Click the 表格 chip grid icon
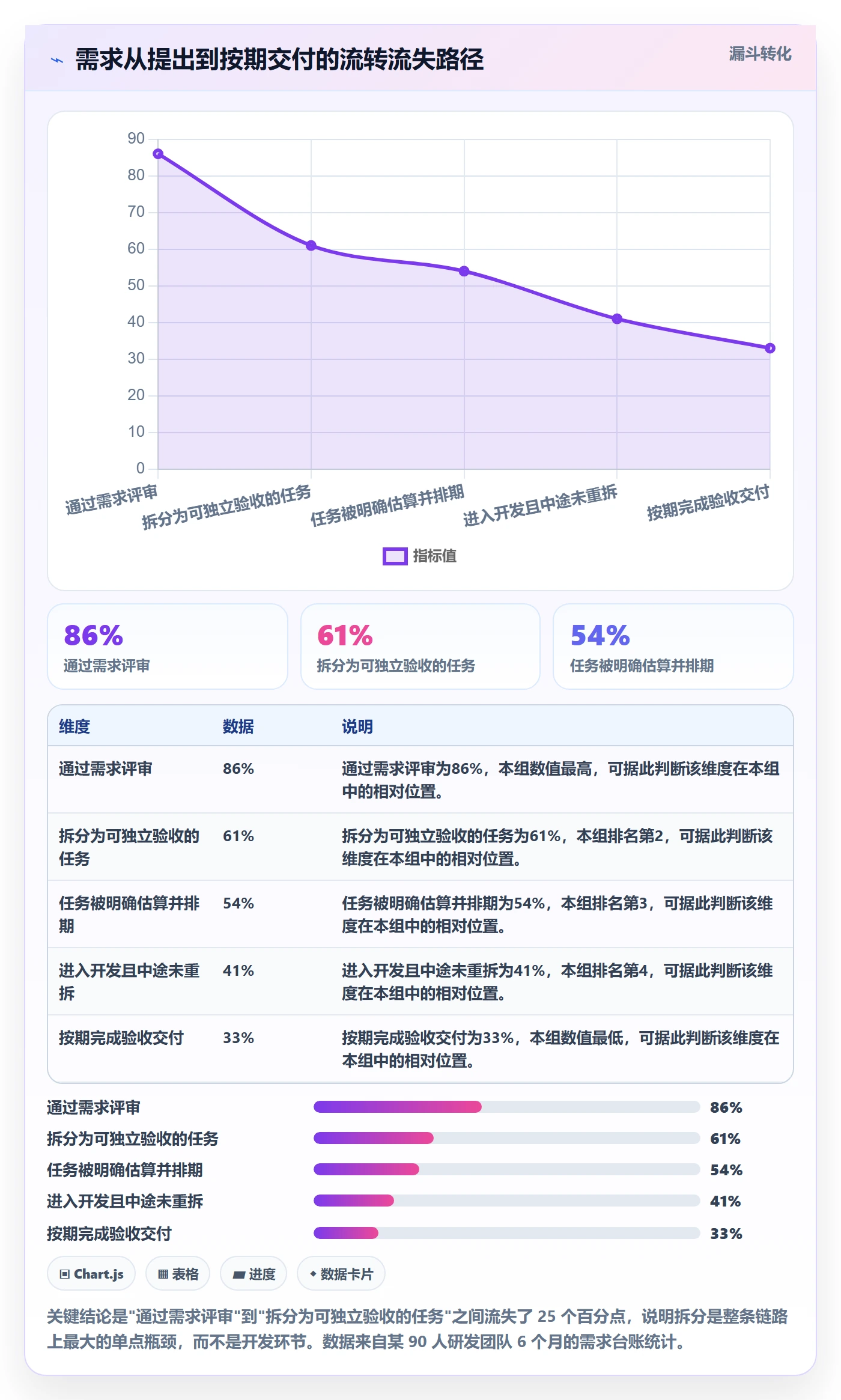This screenshot has width=841, height=1400. coord(163,1274)
